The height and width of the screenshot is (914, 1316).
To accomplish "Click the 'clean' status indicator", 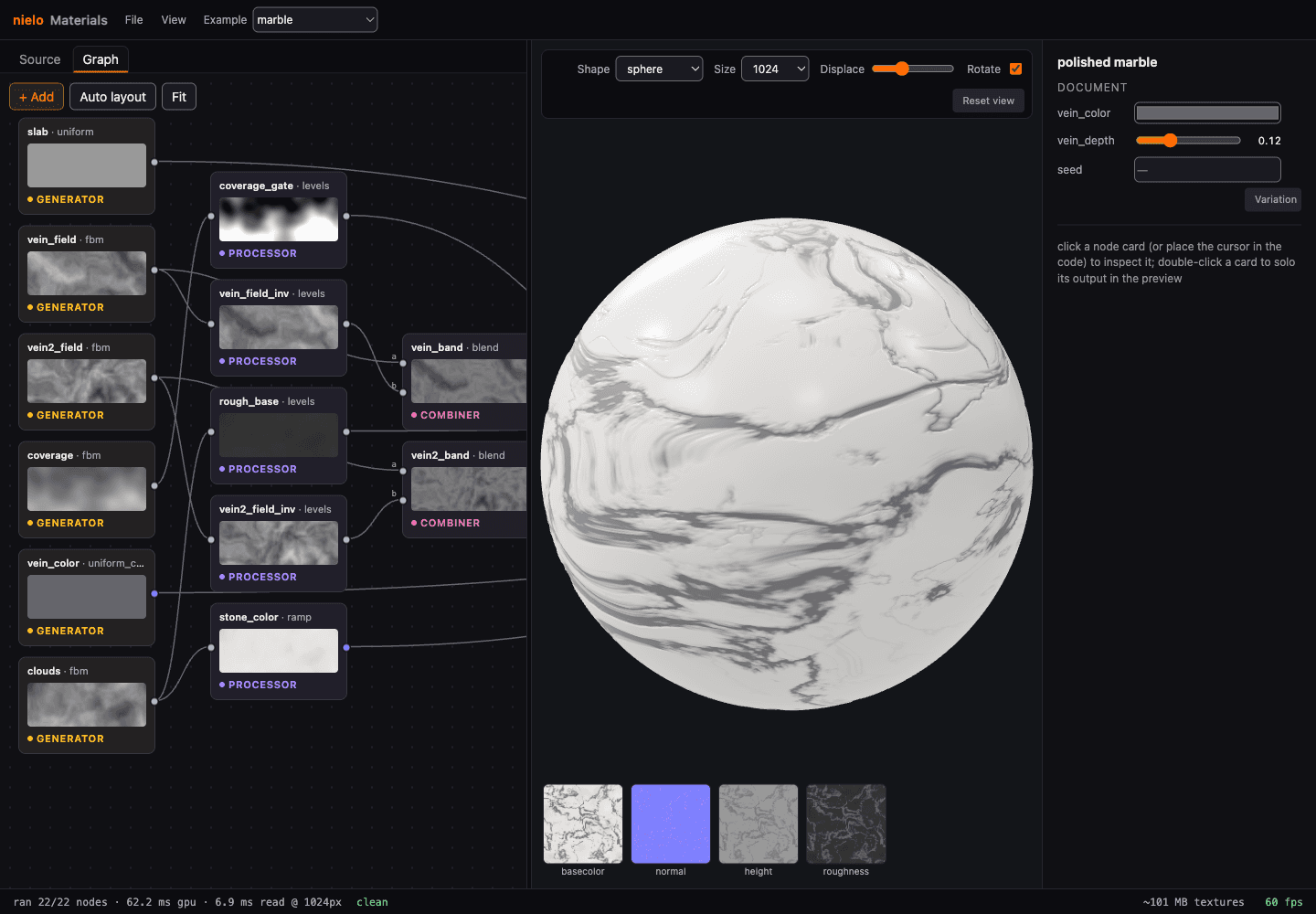I will point(372,902).
